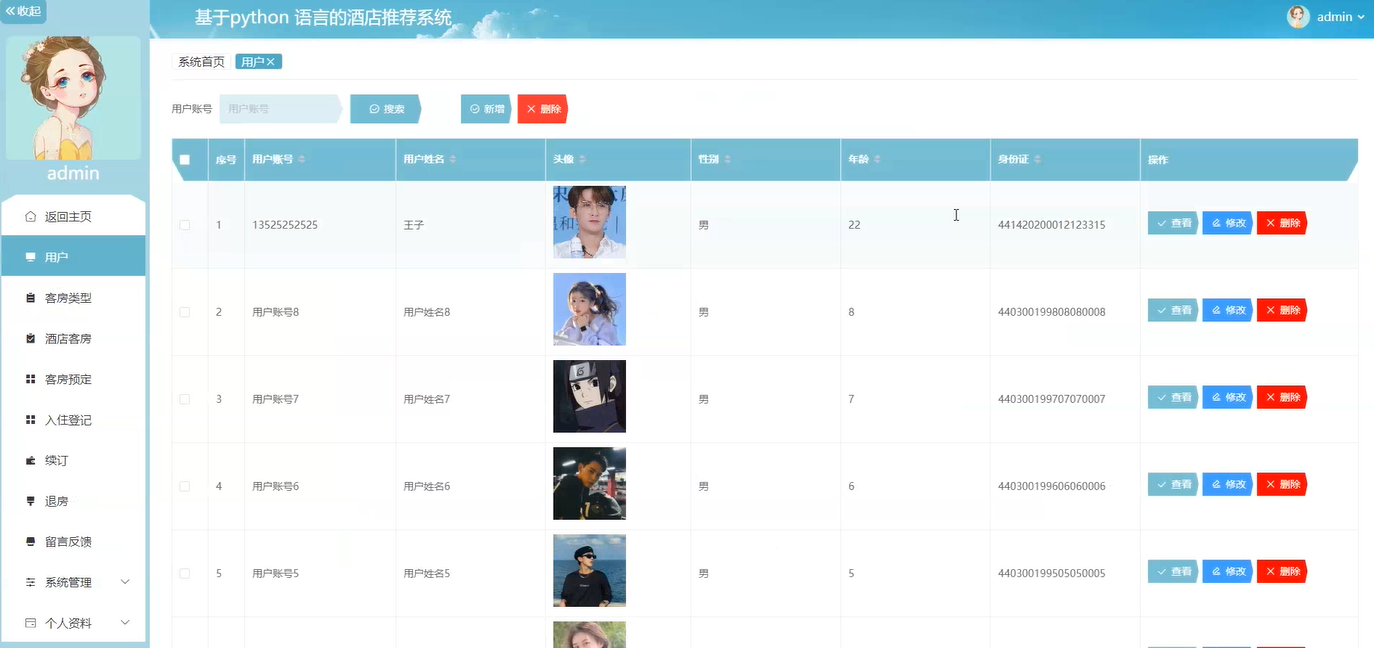Viewport: 1374px width, 648px height.
Task: Open 客房类型 sidebar item
Action: [73, 298]
